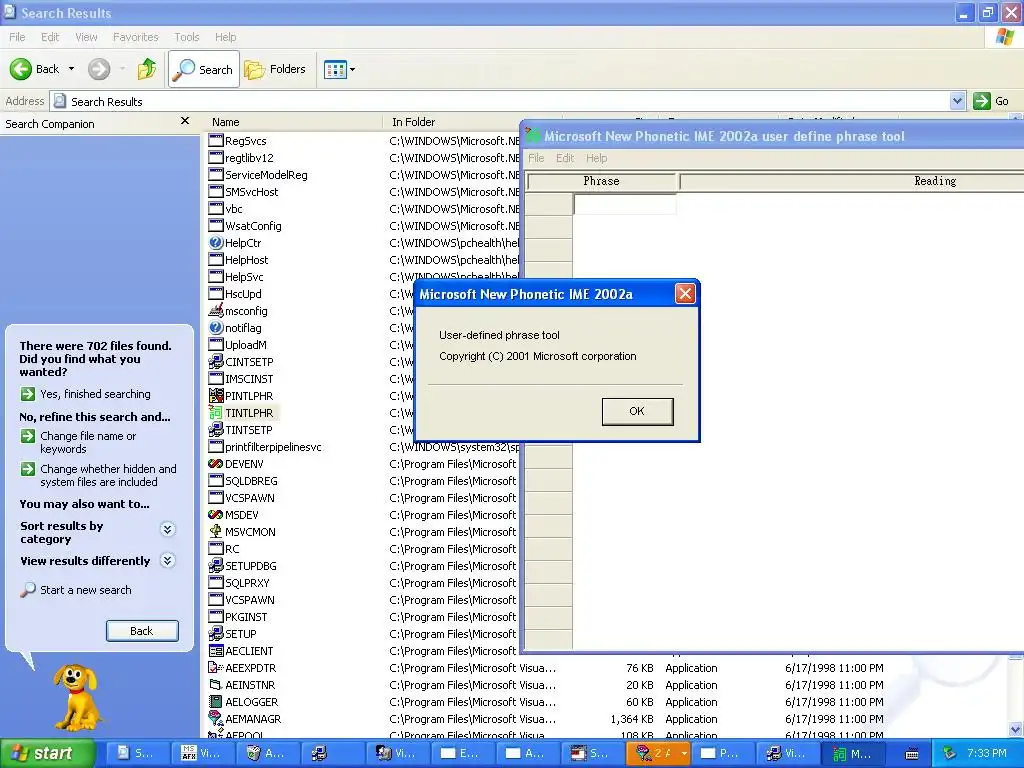
Task: Open the View menu in Search Results
Action: 86,37
